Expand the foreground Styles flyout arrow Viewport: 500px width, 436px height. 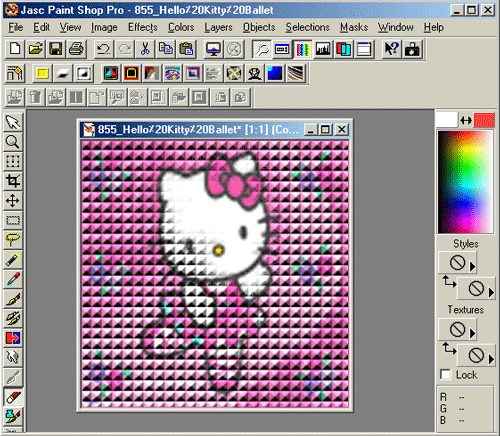(472, 266)
